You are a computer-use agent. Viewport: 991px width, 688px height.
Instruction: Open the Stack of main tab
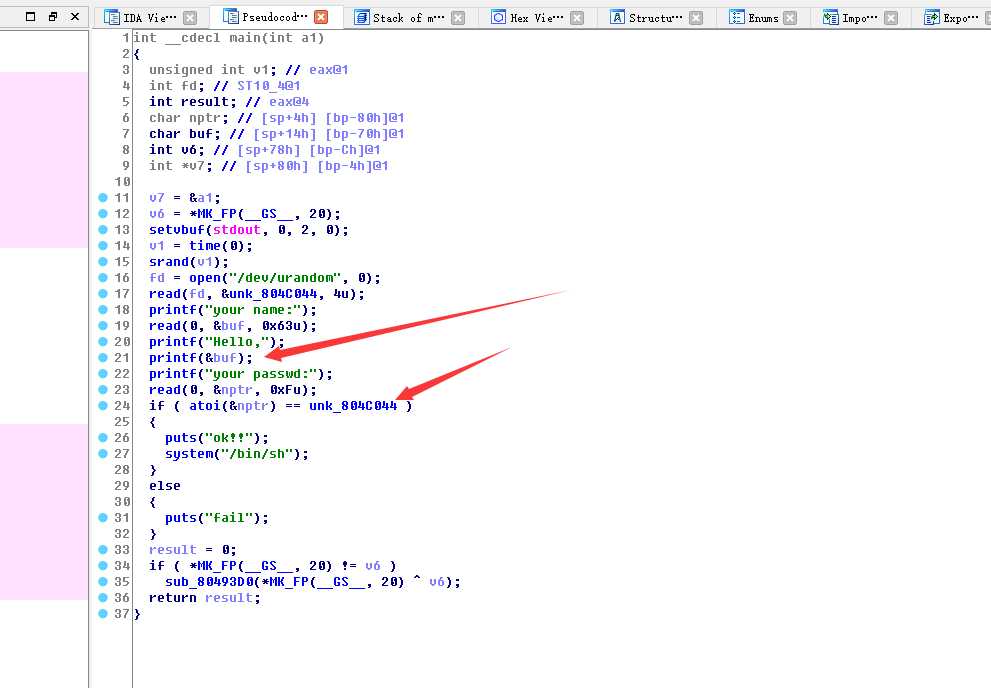[x=409, y=18]
